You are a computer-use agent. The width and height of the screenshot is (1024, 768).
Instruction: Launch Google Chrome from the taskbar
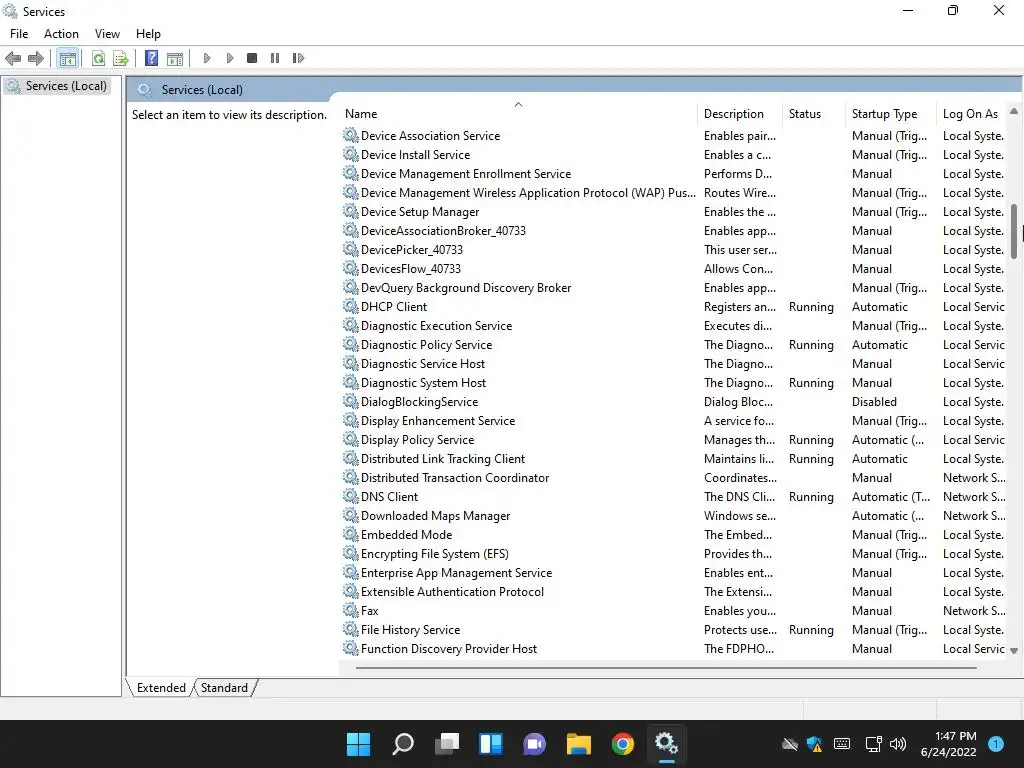pos(622,744)
